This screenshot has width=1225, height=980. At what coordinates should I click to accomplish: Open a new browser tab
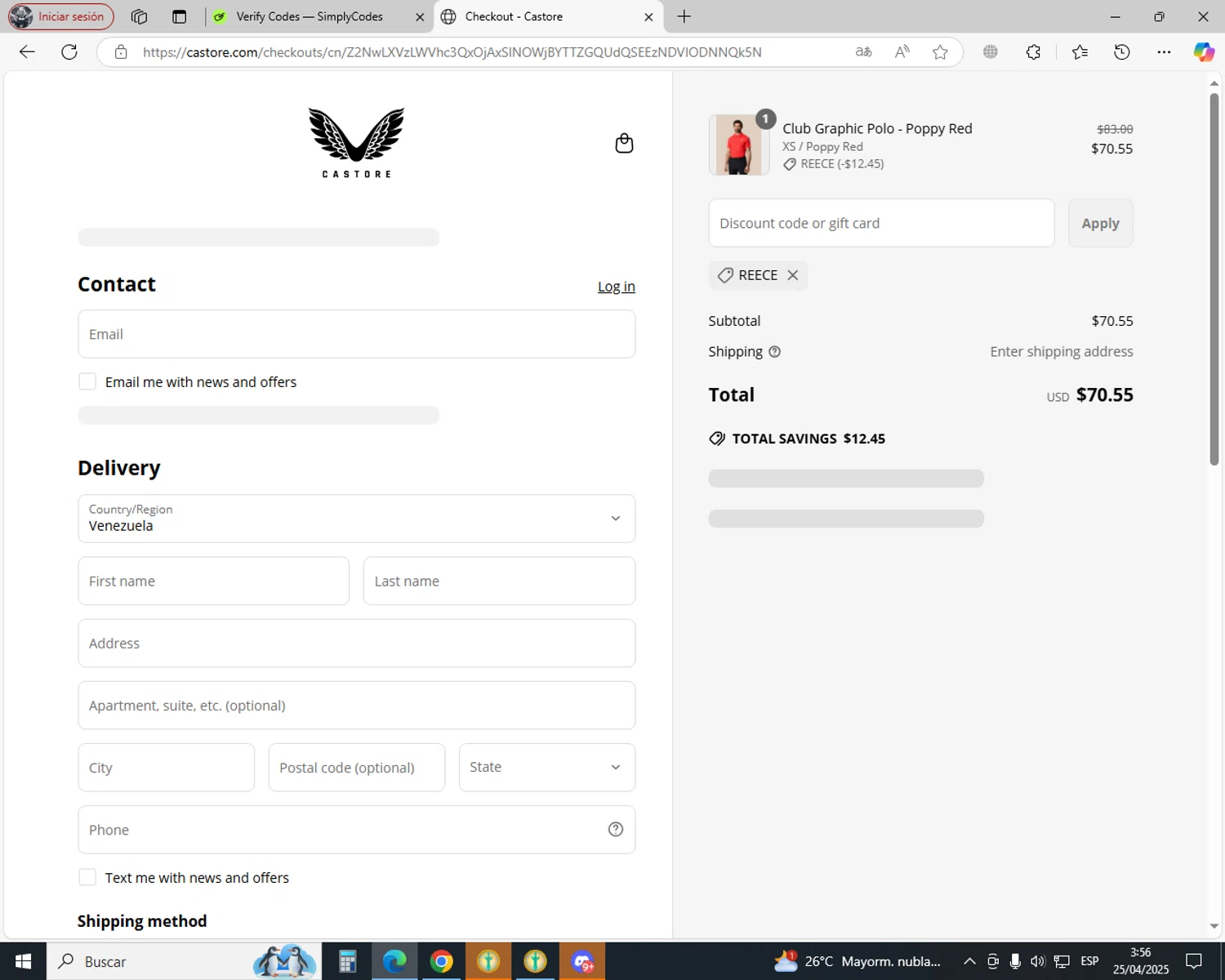(x=684, y=16)
